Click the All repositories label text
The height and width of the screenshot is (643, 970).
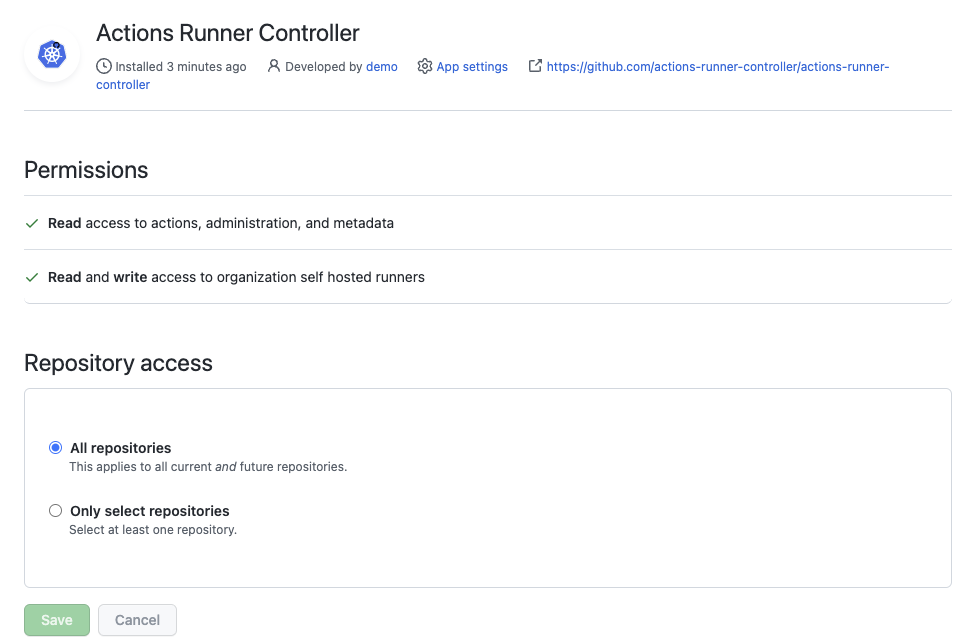click(x=121, y=448)
